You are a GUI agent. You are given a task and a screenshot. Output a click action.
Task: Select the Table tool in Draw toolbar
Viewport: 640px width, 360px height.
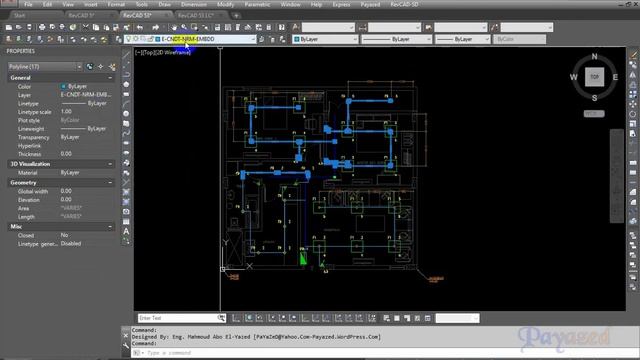[x=126, y=221]
